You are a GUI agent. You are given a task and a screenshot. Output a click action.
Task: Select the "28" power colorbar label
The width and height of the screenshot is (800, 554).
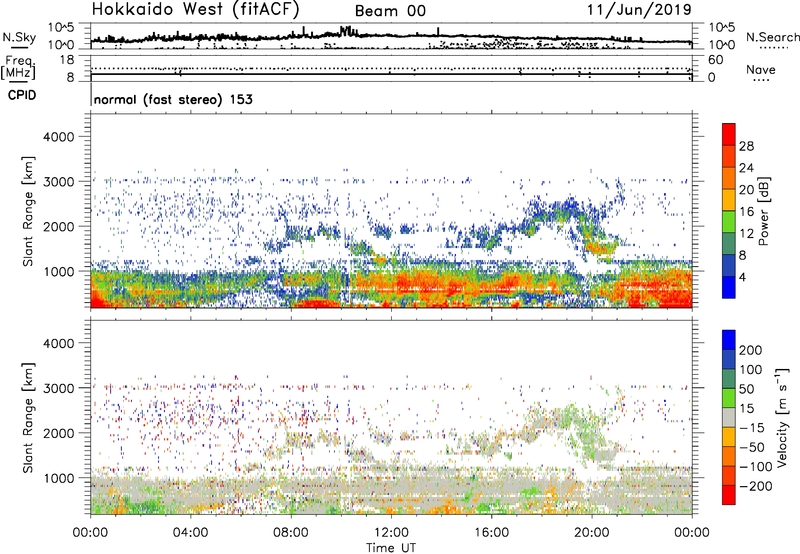point(746,146)
